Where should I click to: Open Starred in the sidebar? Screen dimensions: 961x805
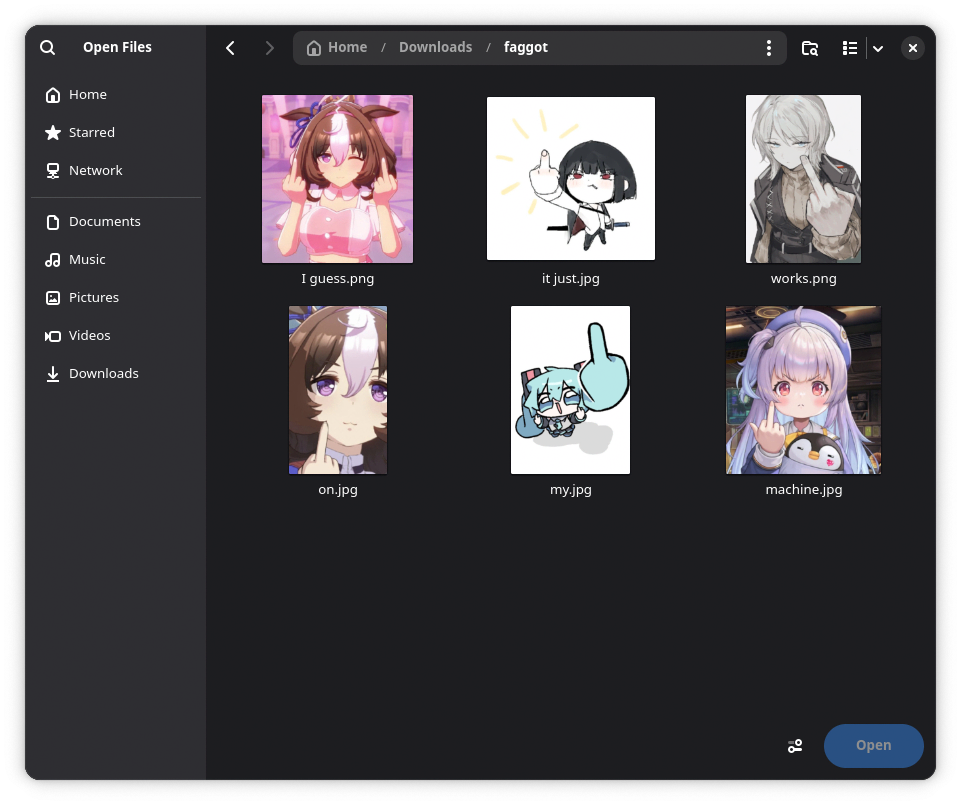coord(116,132)
